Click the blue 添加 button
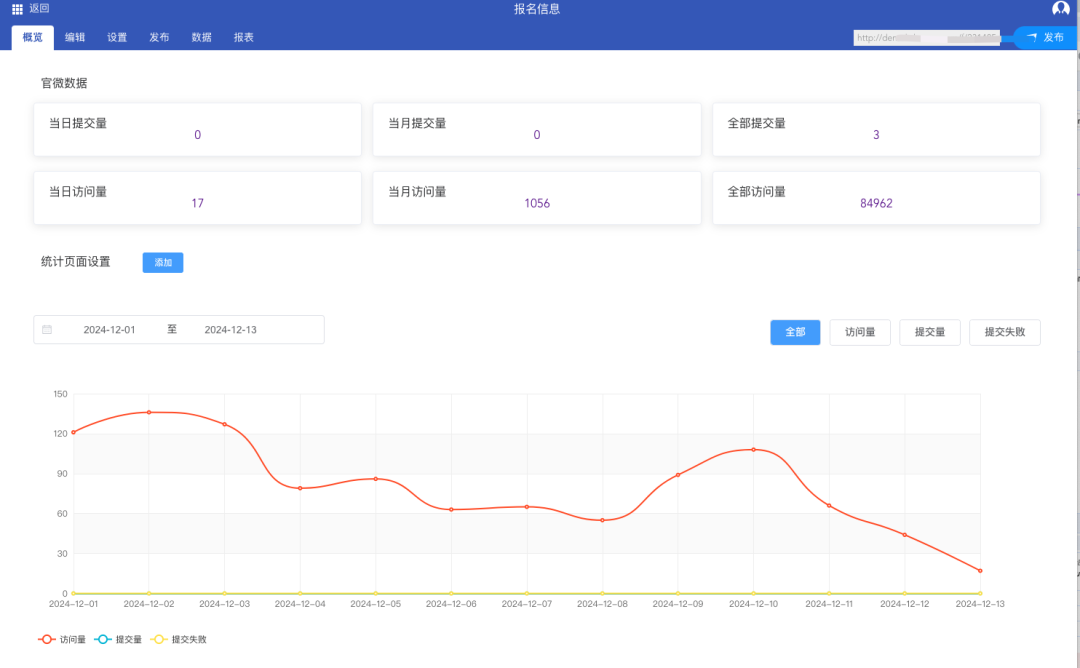The width and height of the screenshot is (1080, 668). tap(163, 263)
